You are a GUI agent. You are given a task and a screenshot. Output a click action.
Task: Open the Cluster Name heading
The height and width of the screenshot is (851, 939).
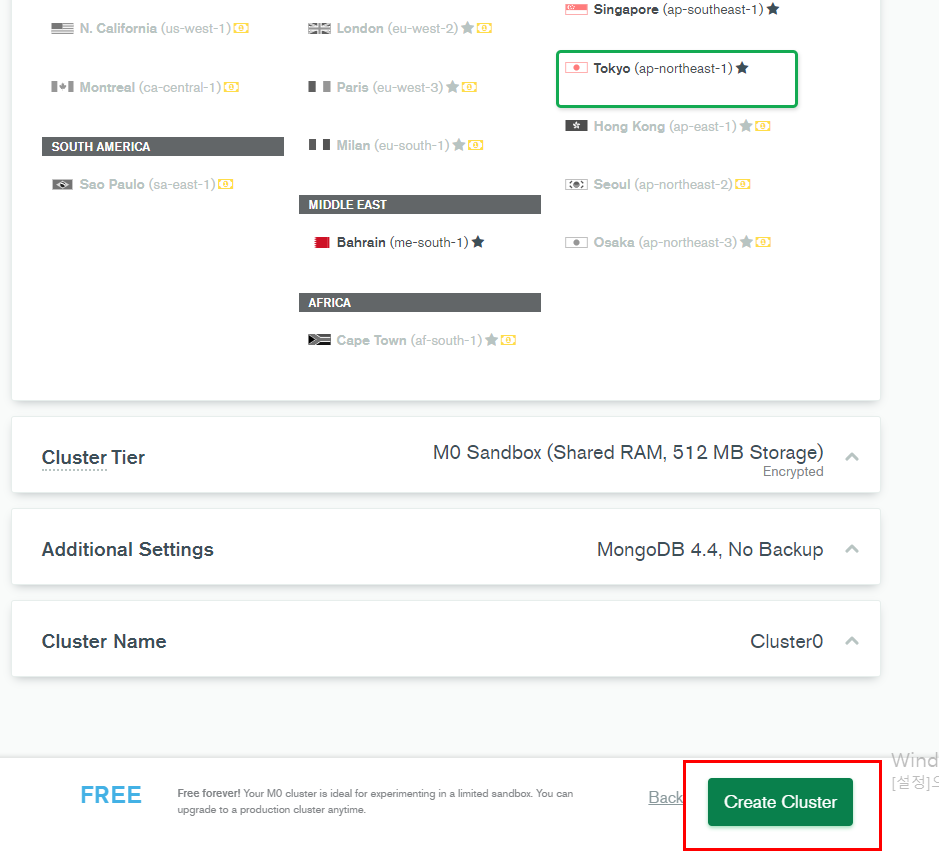coord(104,641)
